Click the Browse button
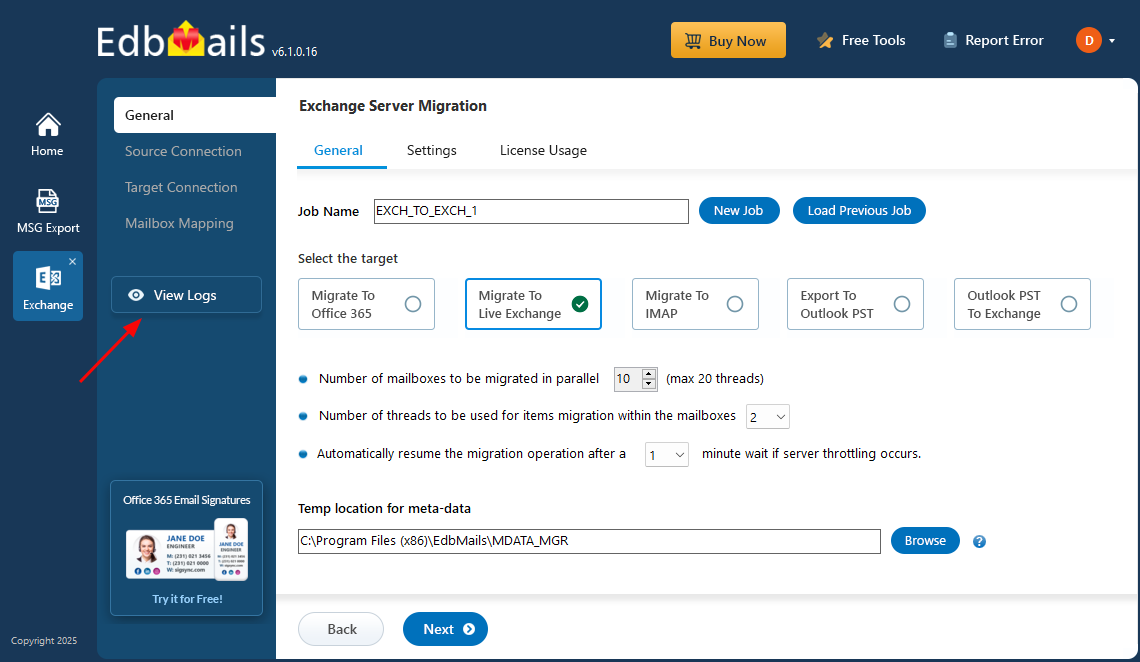This screenshot has height=662, width=1140. (x=925, y=541)
